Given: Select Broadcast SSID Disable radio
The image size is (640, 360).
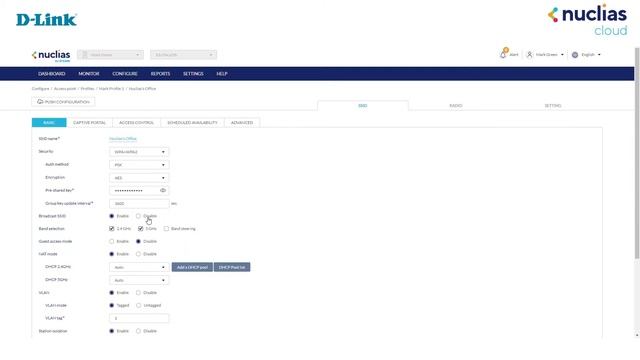Looking at the screenshot, I should pos(138,216).
